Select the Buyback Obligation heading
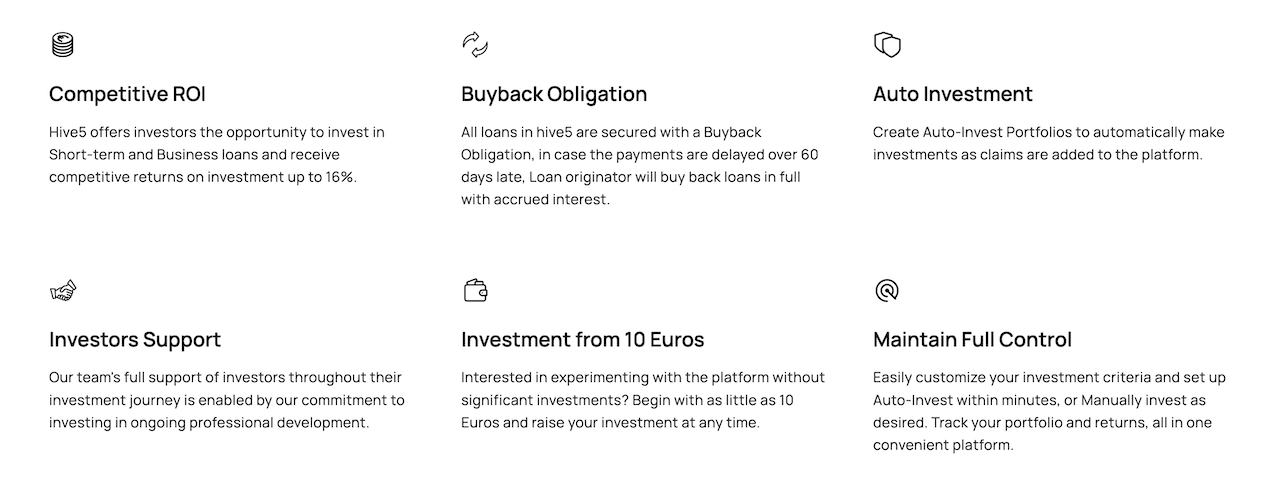This screenshot has width=1280, height=493. pos(554,94)
